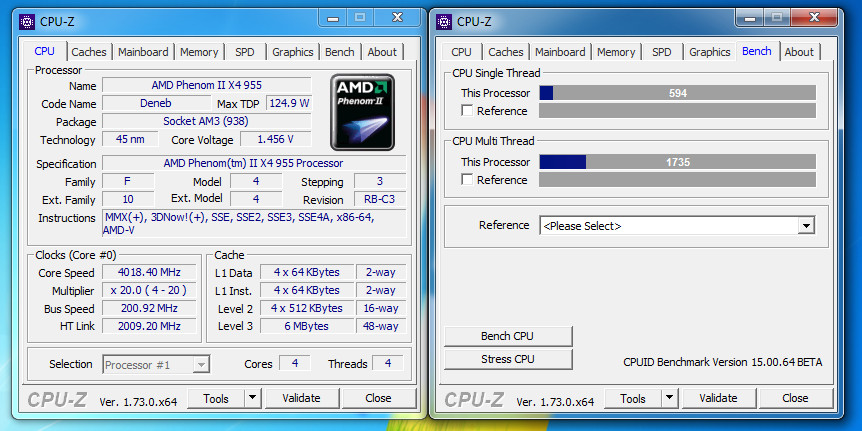This screenshot has width=862, height=431.
Task: Open the Reference <Please Select> dropdown
Action: coord(677,225)
